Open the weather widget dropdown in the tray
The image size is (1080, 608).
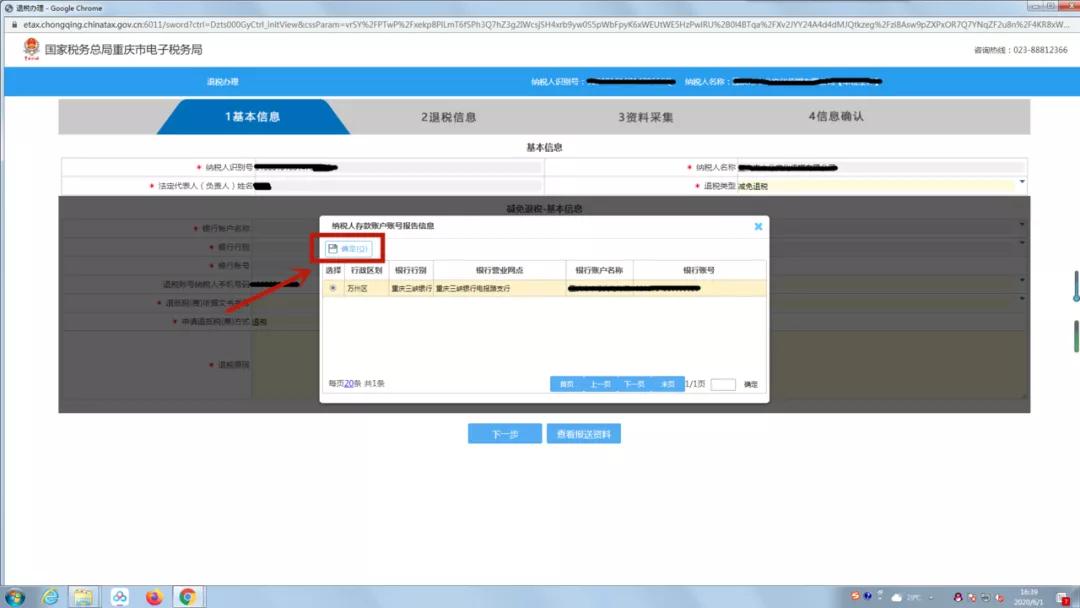tap(930, 597)
